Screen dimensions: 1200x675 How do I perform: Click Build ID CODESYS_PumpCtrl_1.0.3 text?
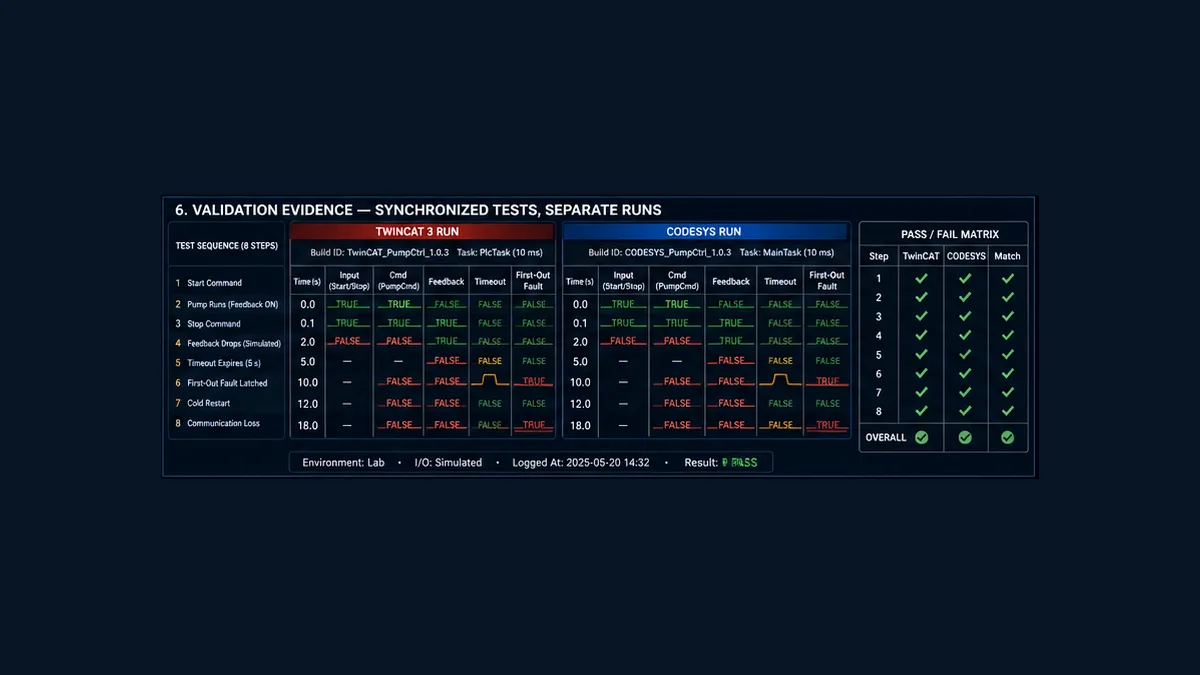pyautogui.click(x=660, y=253)
